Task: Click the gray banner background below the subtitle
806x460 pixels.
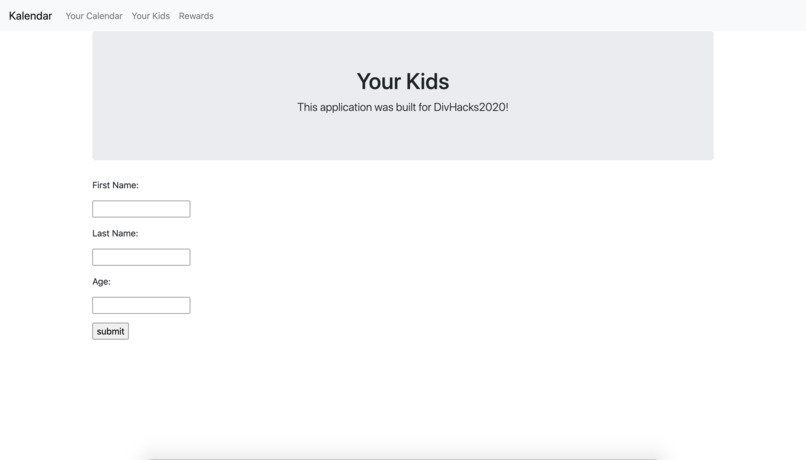Action: tap(403, 137)
